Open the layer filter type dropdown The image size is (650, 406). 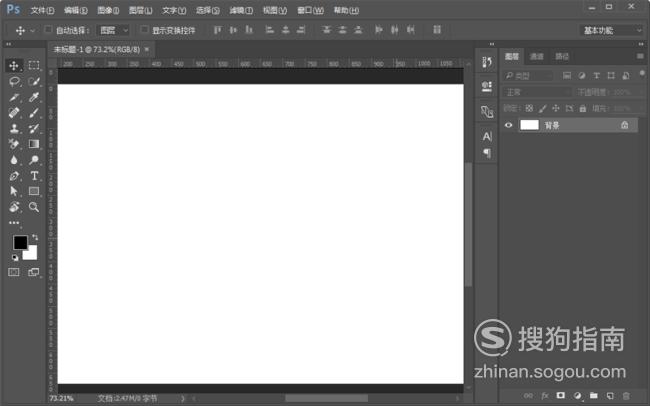point(528,76)
